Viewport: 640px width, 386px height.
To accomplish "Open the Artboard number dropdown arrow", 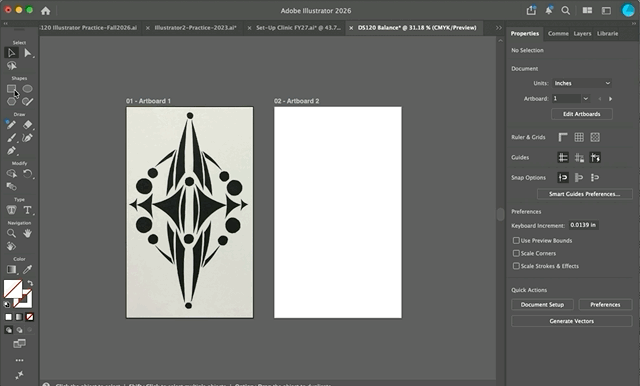I will 586,98.
